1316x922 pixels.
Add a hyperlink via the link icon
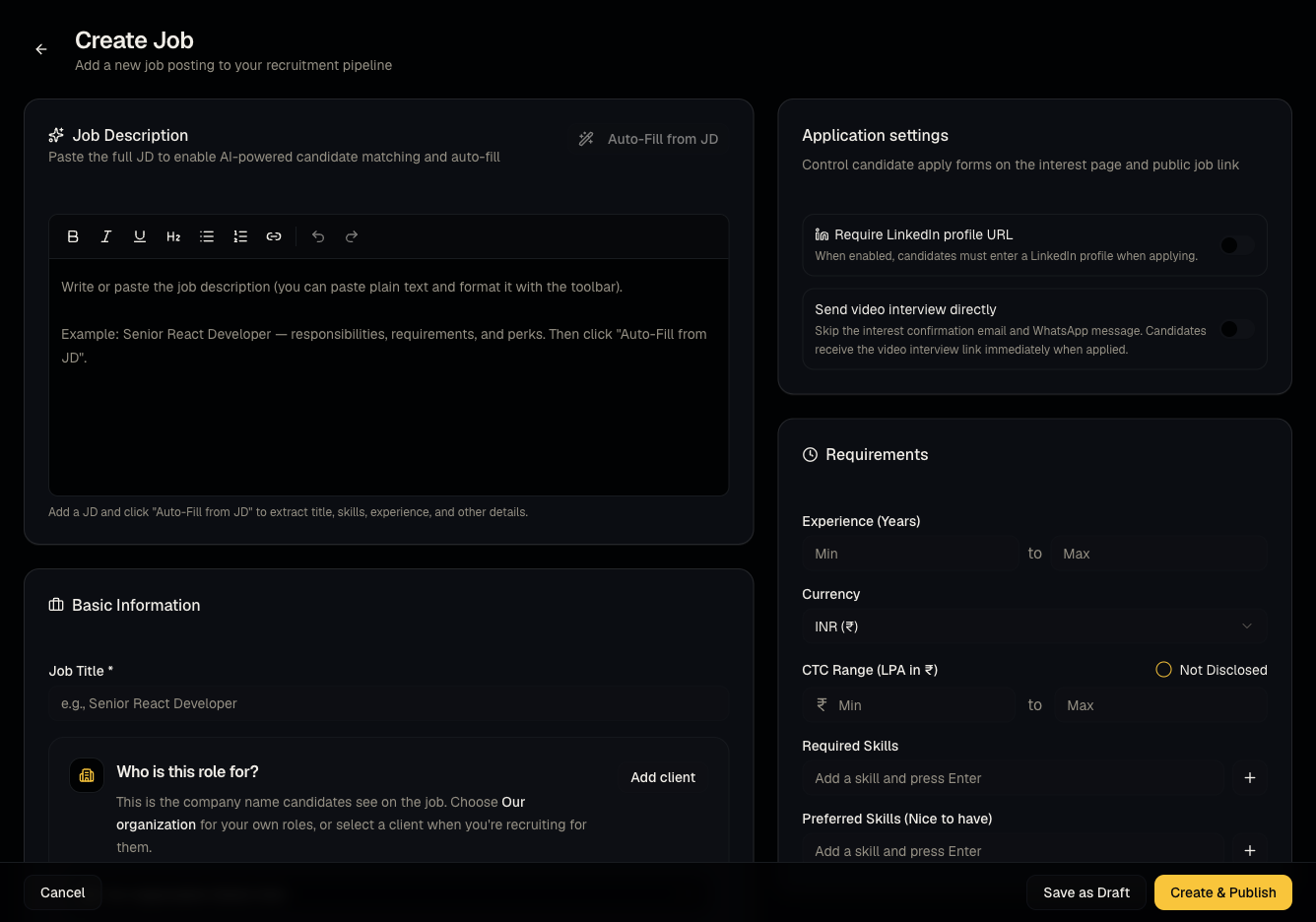pos(274,236)
